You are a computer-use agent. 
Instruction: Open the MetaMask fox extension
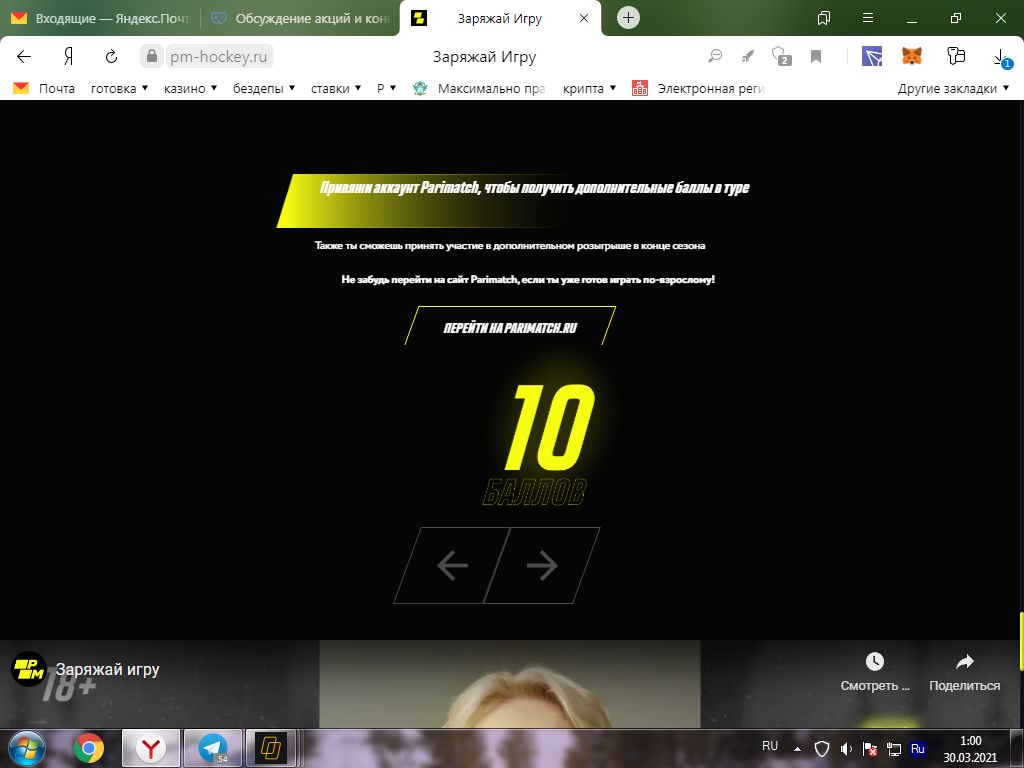(912, 56)
